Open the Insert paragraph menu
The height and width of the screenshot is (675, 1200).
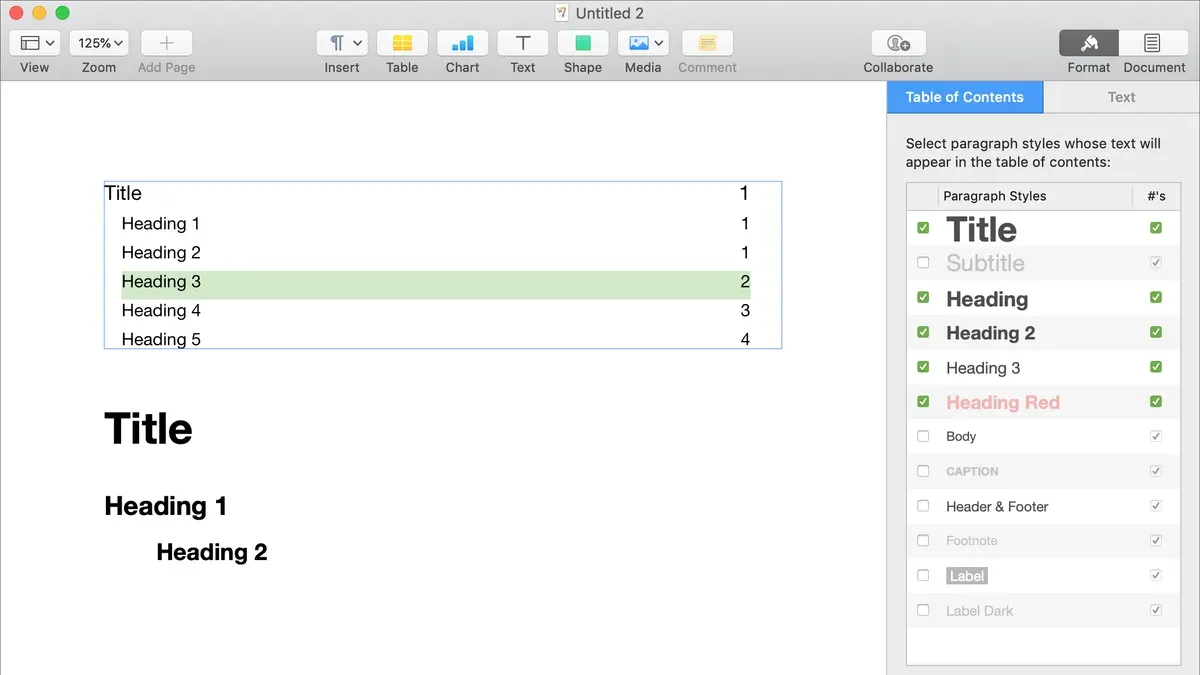(x=342, y=43)
